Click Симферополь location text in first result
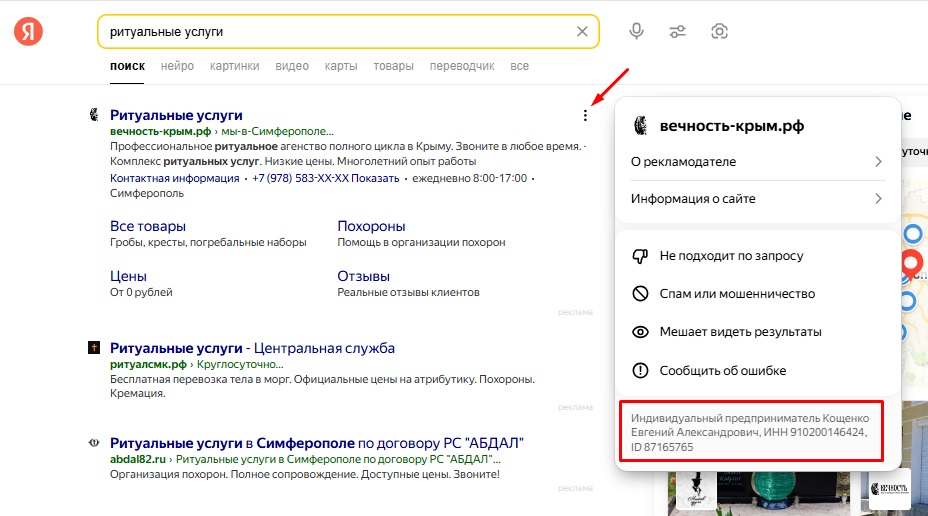The image size is (928, 516). 147,194
